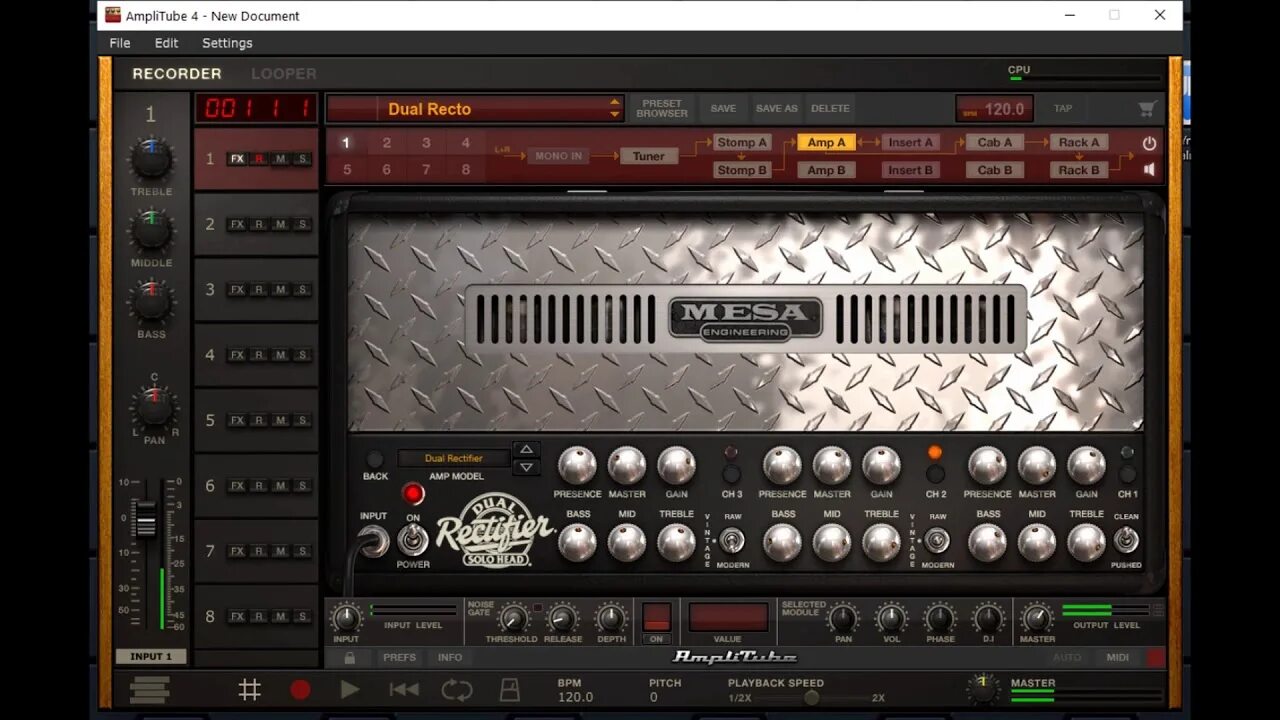The image size is (1280, 720).
Task: Flip the amp POWER switch
Action: [x=413, y=541]
